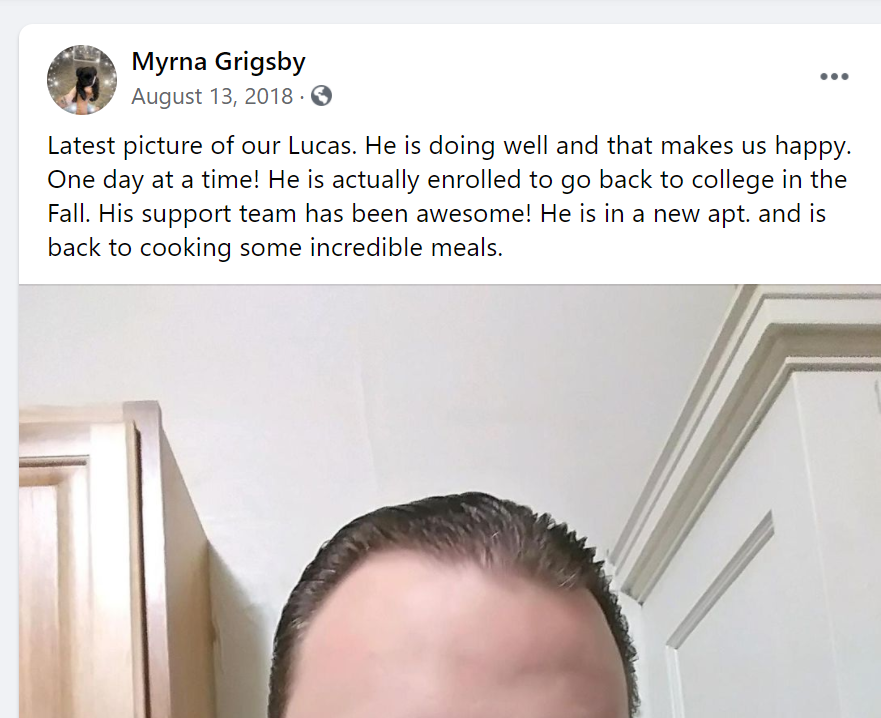Click the word 'Lucas' in the post
The image size is (881, 718).
(x=322, y=146)
